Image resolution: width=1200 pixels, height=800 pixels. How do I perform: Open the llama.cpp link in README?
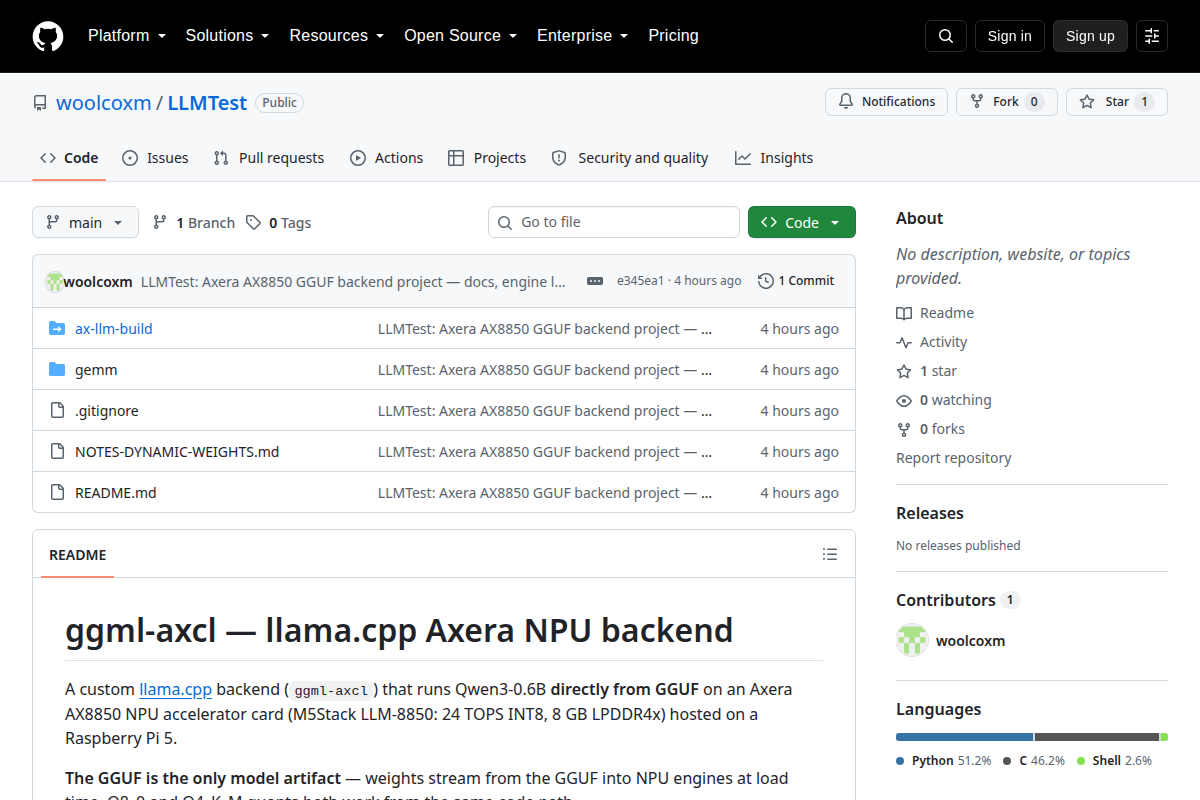coord(175,689)
